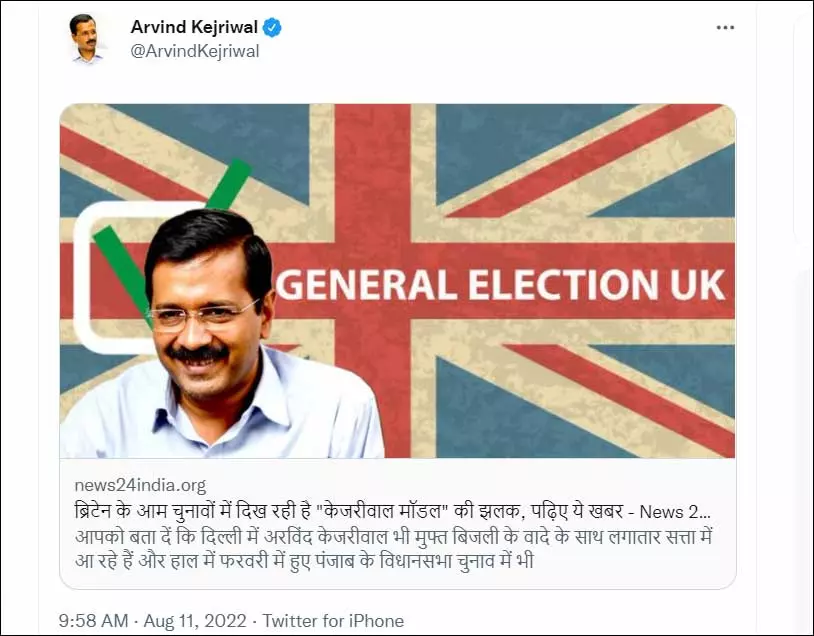The image size is (814, 636).
Task: Click the GENERAL ELECTION UK banner text
Action: coord(500,285)
